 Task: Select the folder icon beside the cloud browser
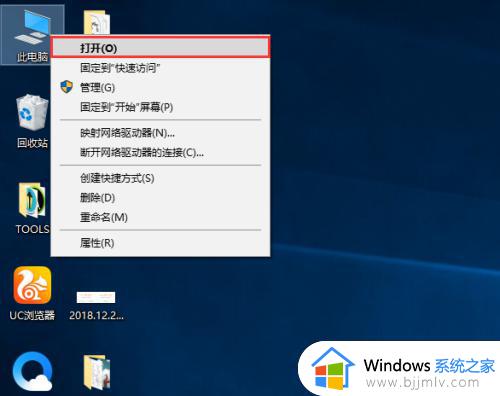(97, 372)
